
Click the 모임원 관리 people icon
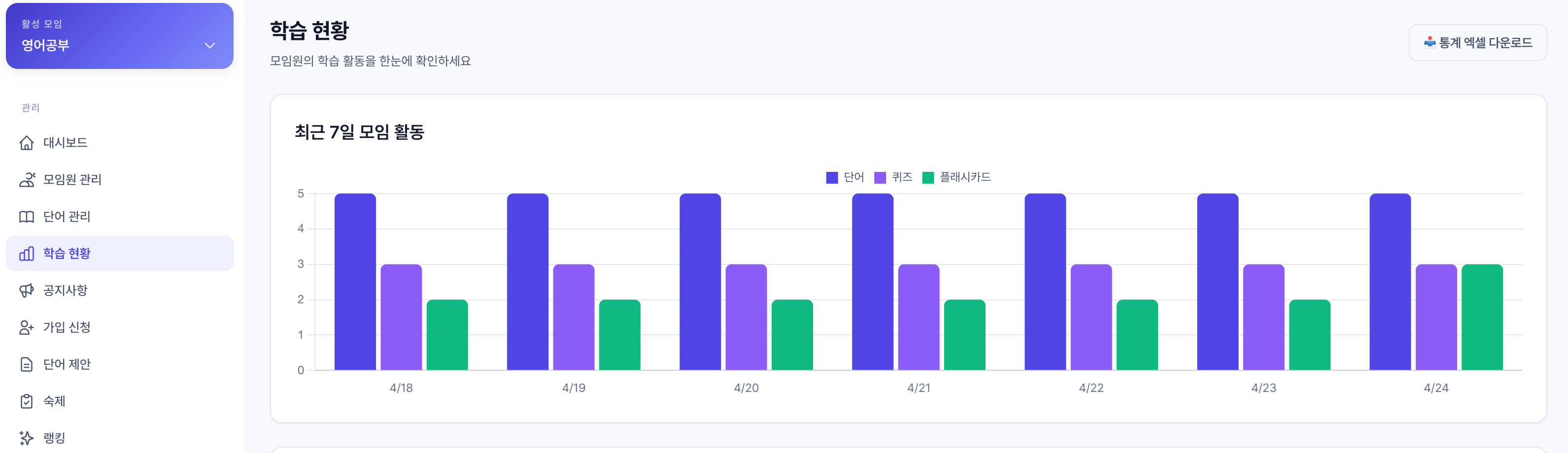click(x=27, y=180)
